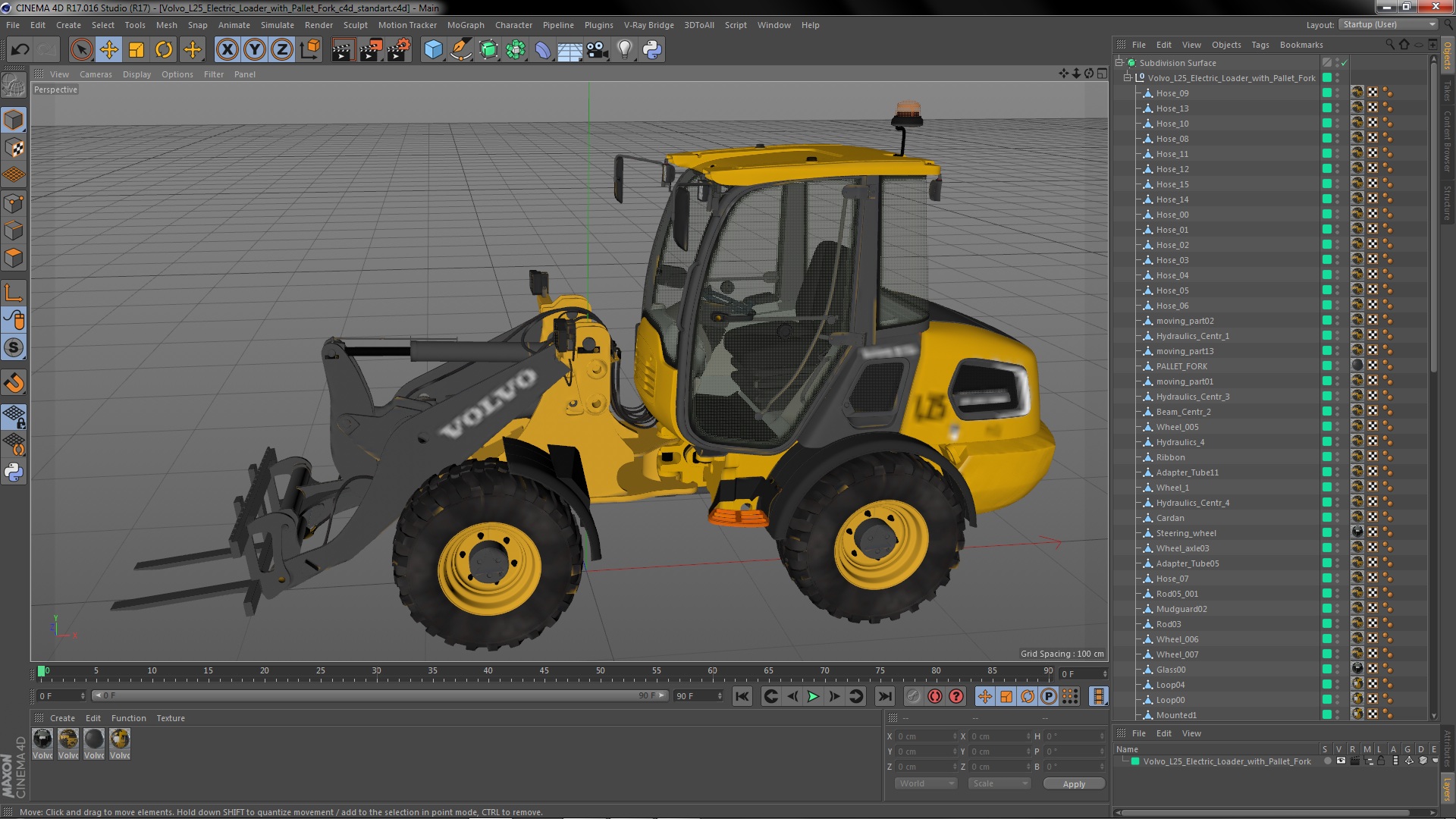The image size is (1456, 819).
Task: Open Edit Render Settings icon
Action: coord(399,50)
